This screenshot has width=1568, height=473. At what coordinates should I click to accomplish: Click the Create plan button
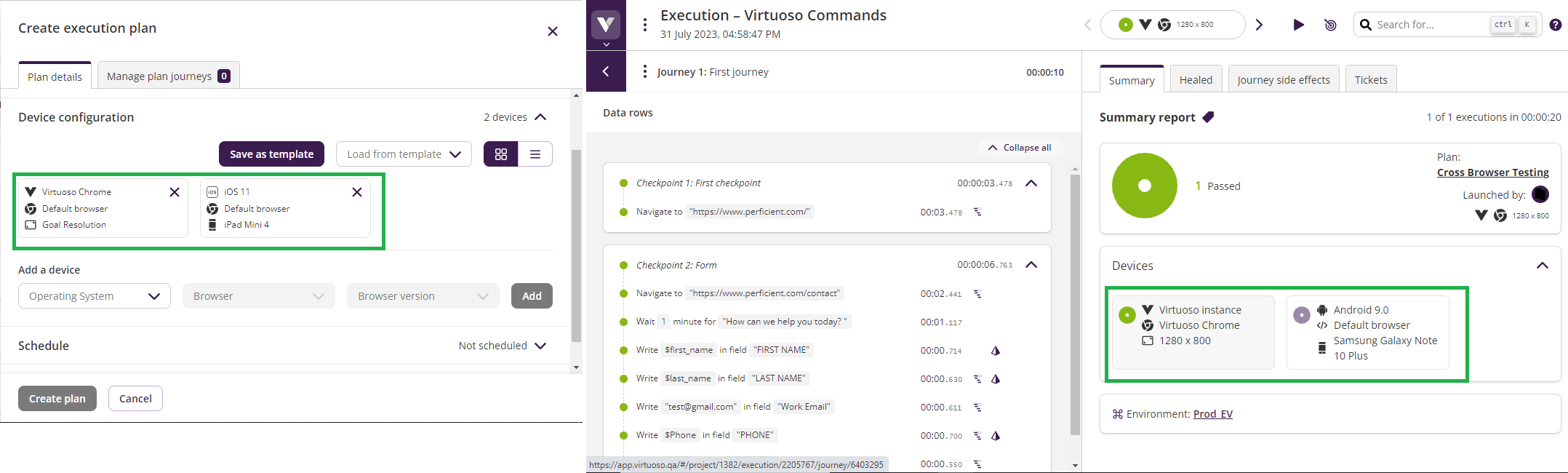point(57,399)
